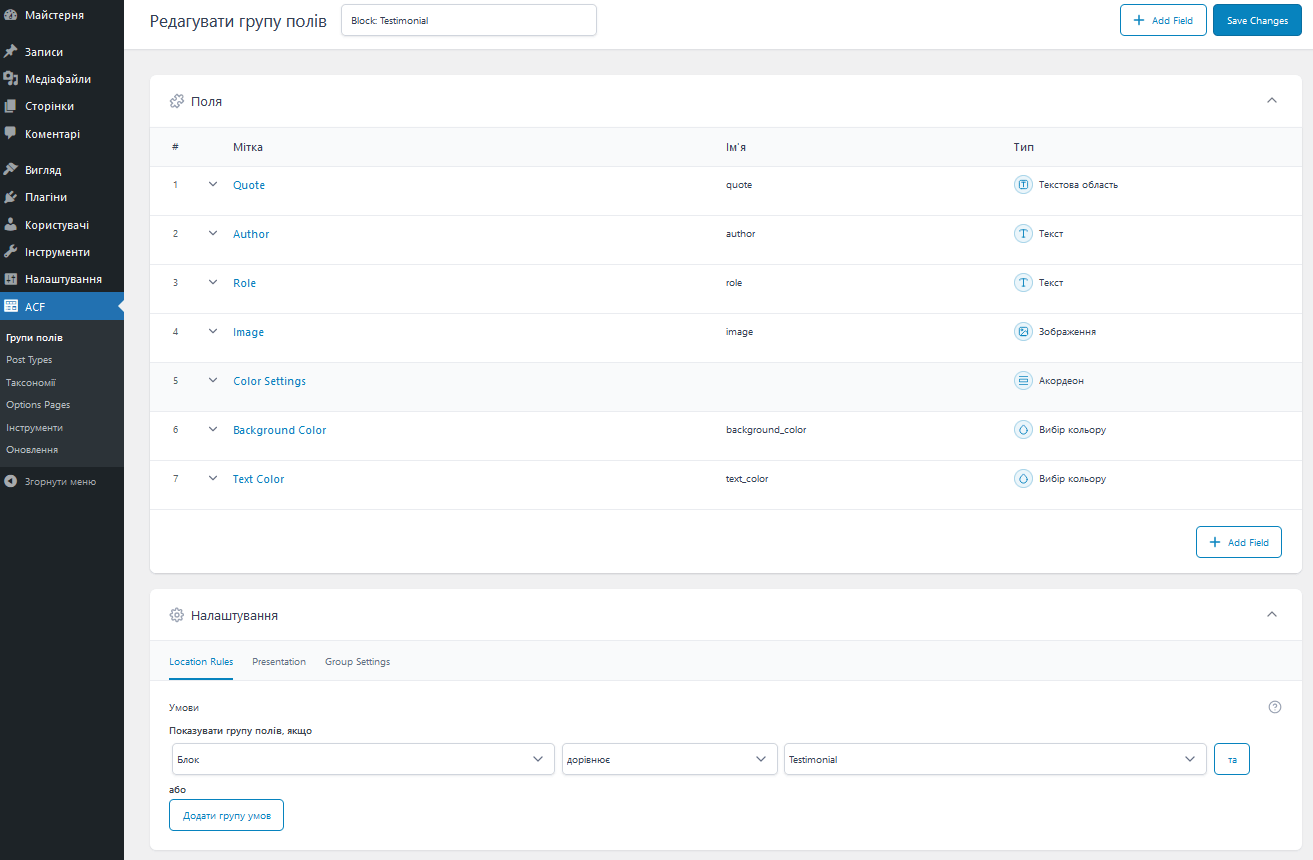This screenshot has height=860, width=1313.
Task: Click the та button to add rule
Action: pyautogui.click(x=1232, y=759)
